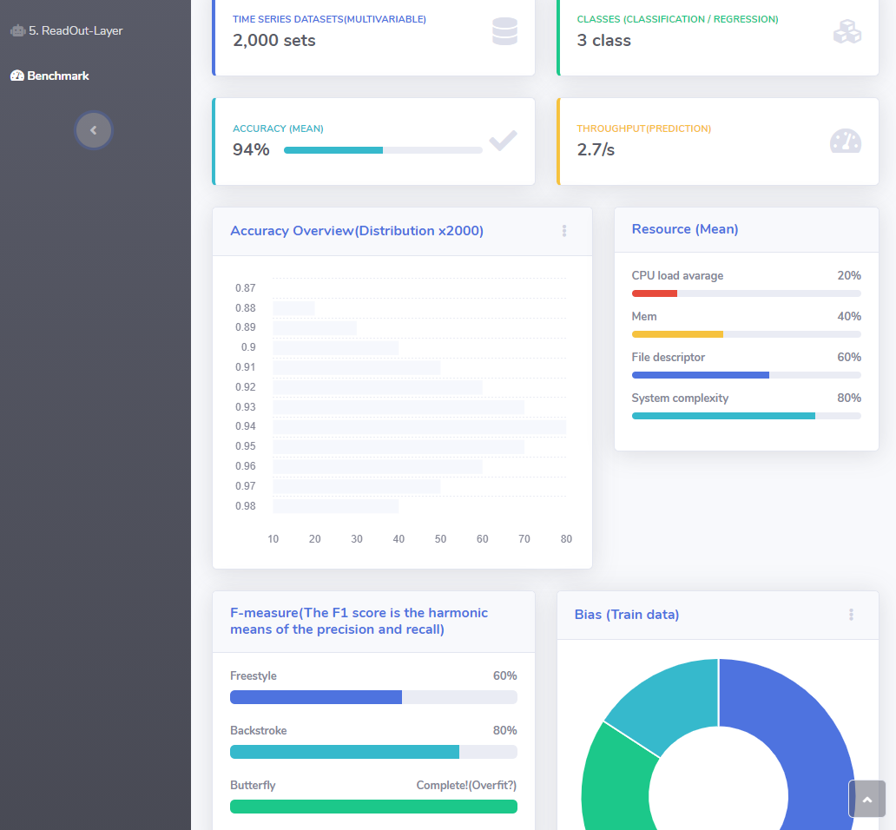Collapse the sidebar with the chevron button

point(94,130)
